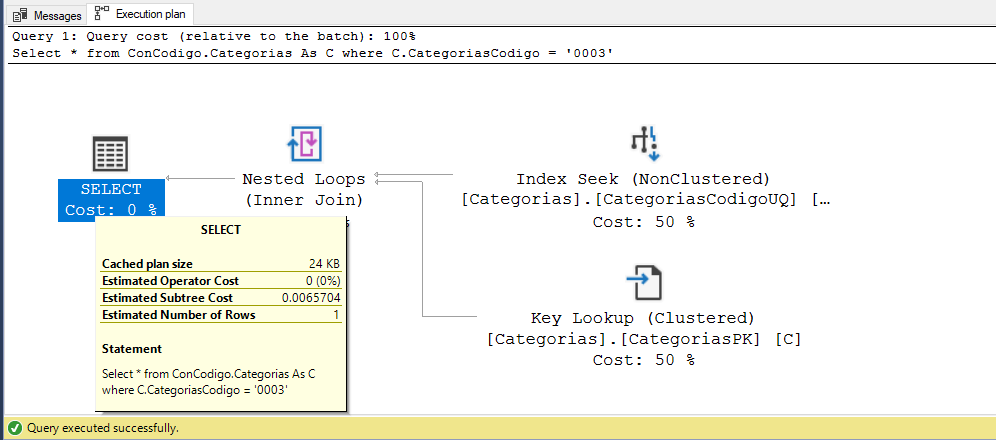Click the tooltip statement query text
The height and width of the screenshot is (440, 996).
click(x=208, y=382)
